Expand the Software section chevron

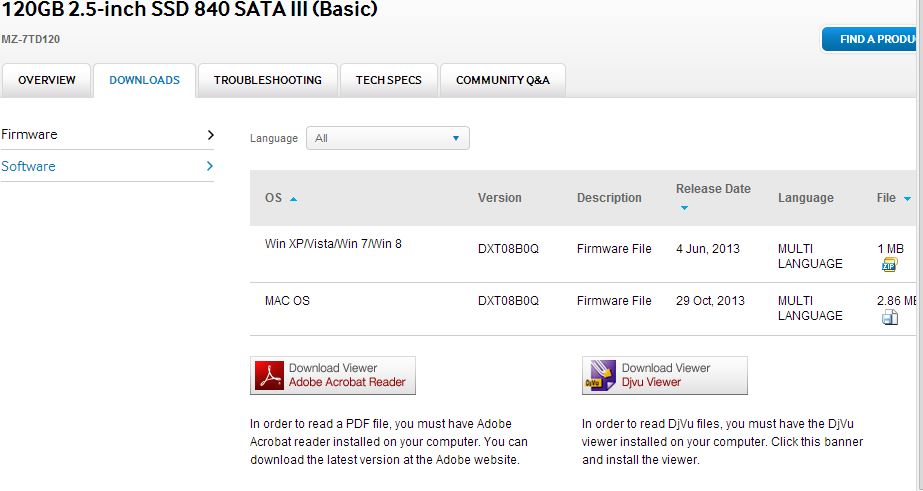pyautogui.click(x=210, y=166)
